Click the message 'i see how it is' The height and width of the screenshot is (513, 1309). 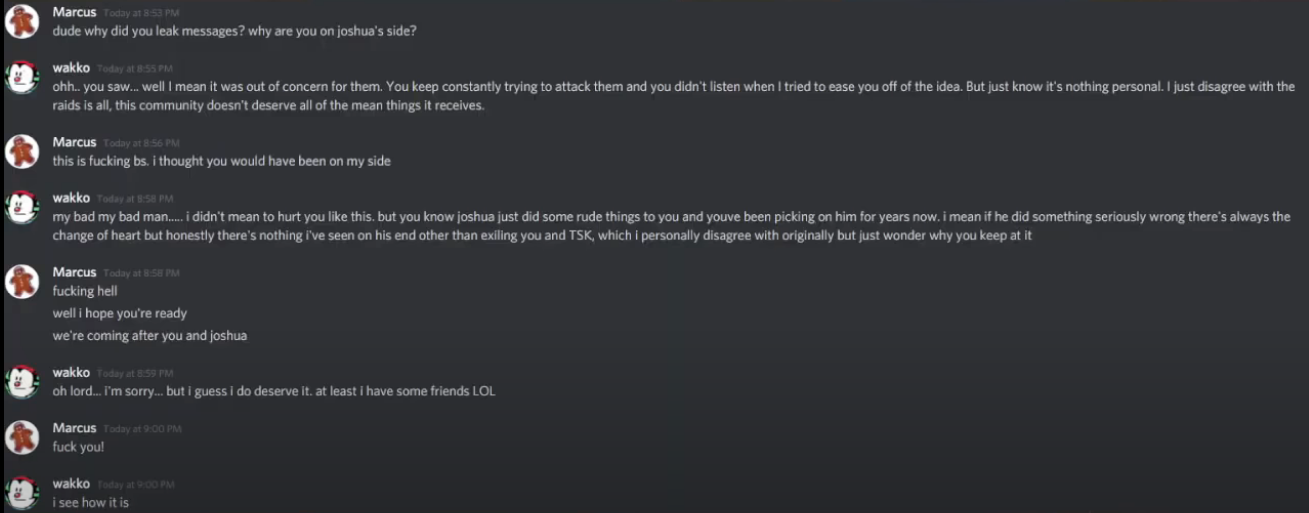[91, 503]
